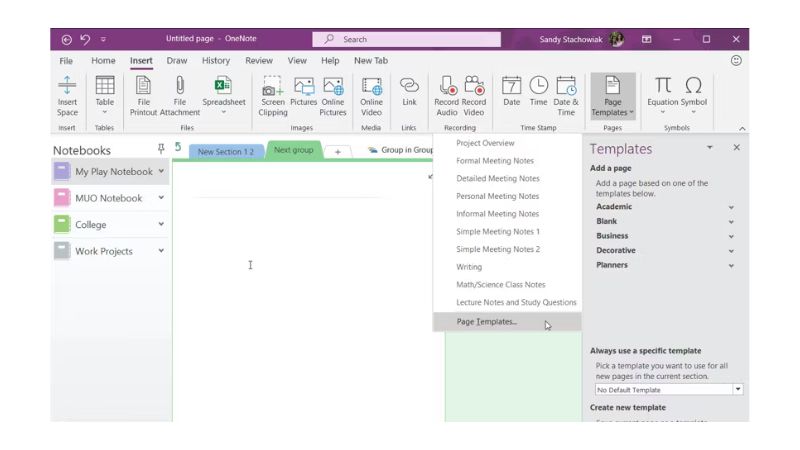Image resolution: width=800 pixels, height=450 pixels.
Task: Open the ribbon display options icon
Action: point(646,39)
